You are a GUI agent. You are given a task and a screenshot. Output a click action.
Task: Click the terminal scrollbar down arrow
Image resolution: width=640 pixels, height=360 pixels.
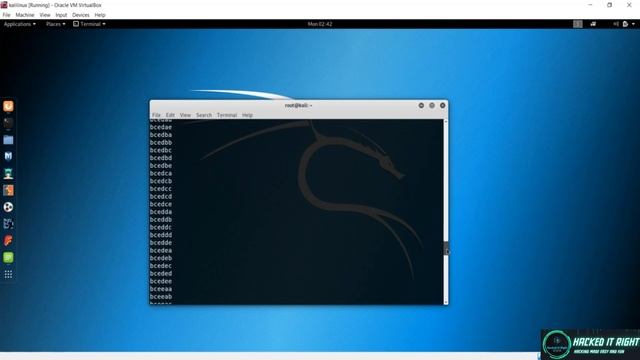coord(446,302)
